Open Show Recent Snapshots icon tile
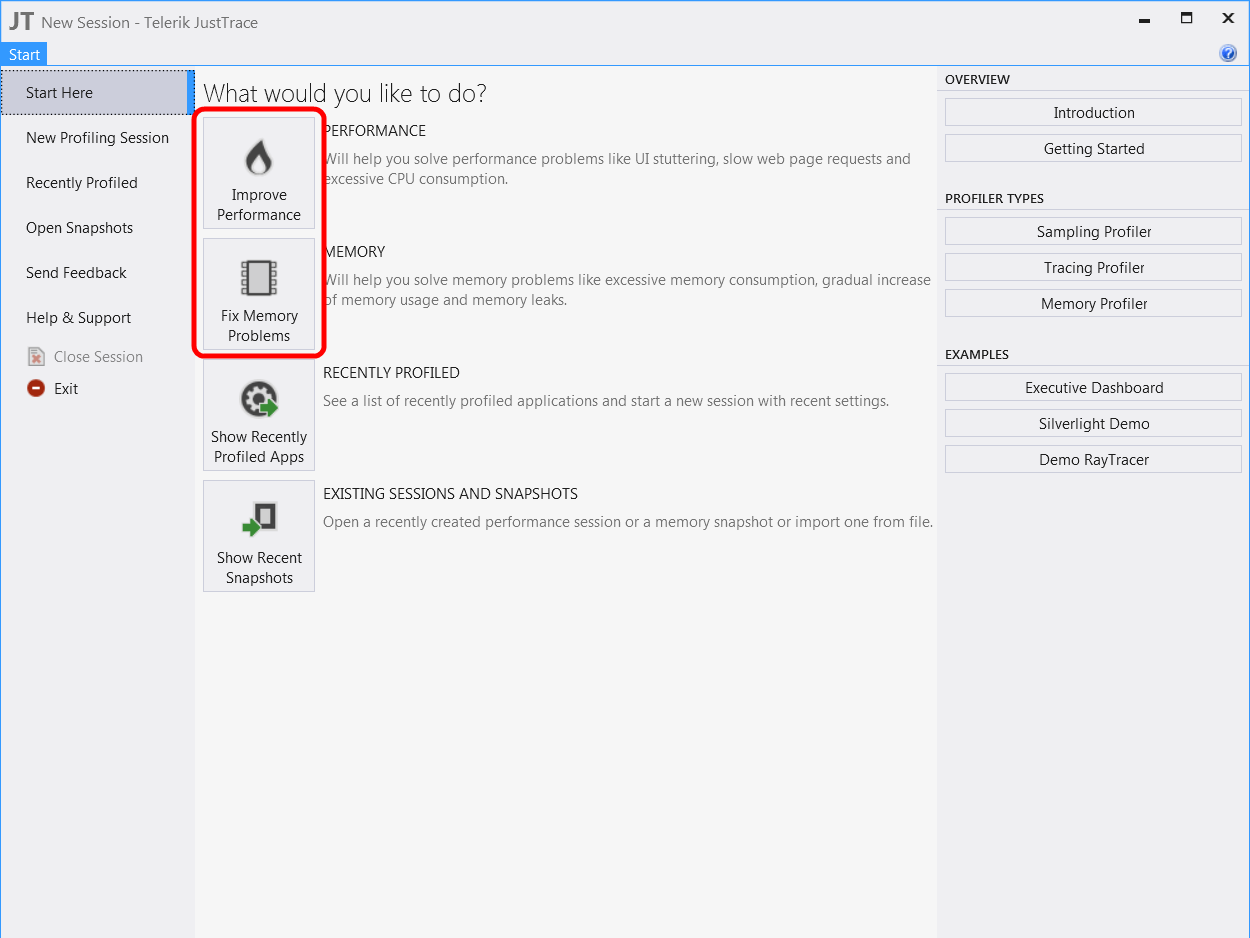 pos(259,536)
